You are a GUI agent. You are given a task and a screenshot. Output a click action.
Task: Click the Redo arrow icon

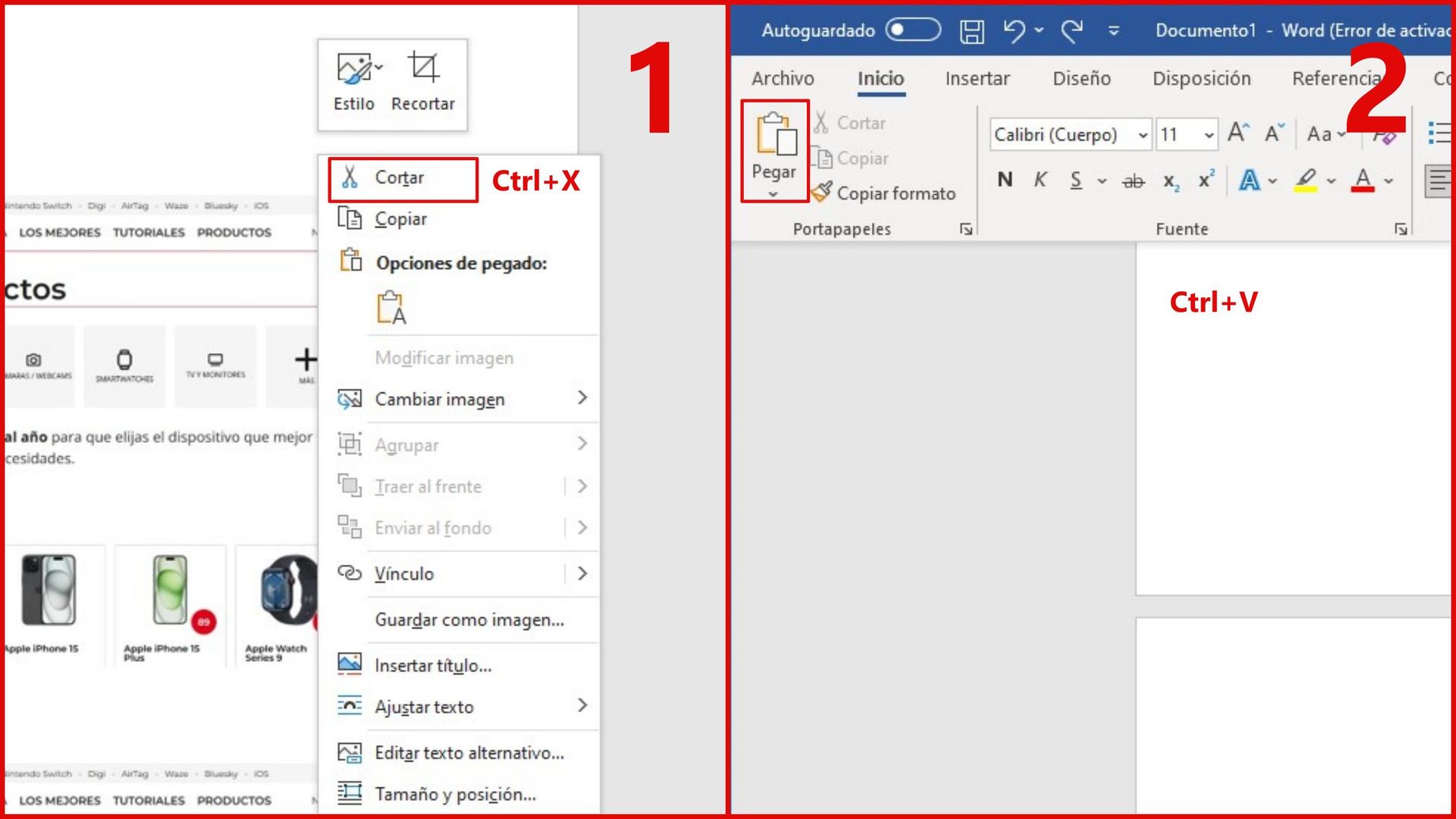(1072, 30)
